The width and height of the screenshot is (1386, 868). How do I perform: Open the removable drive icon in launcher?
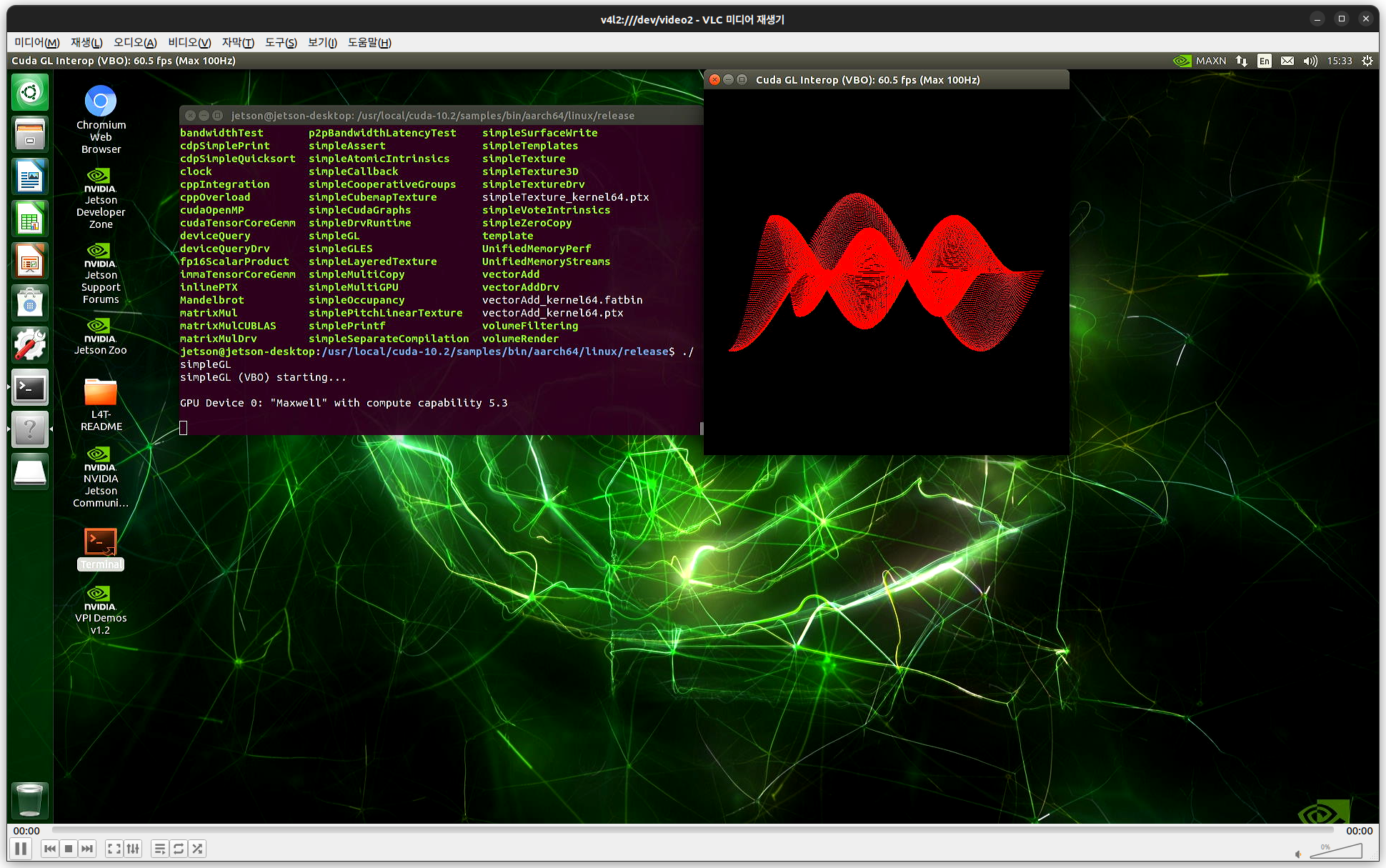(30, 472)
